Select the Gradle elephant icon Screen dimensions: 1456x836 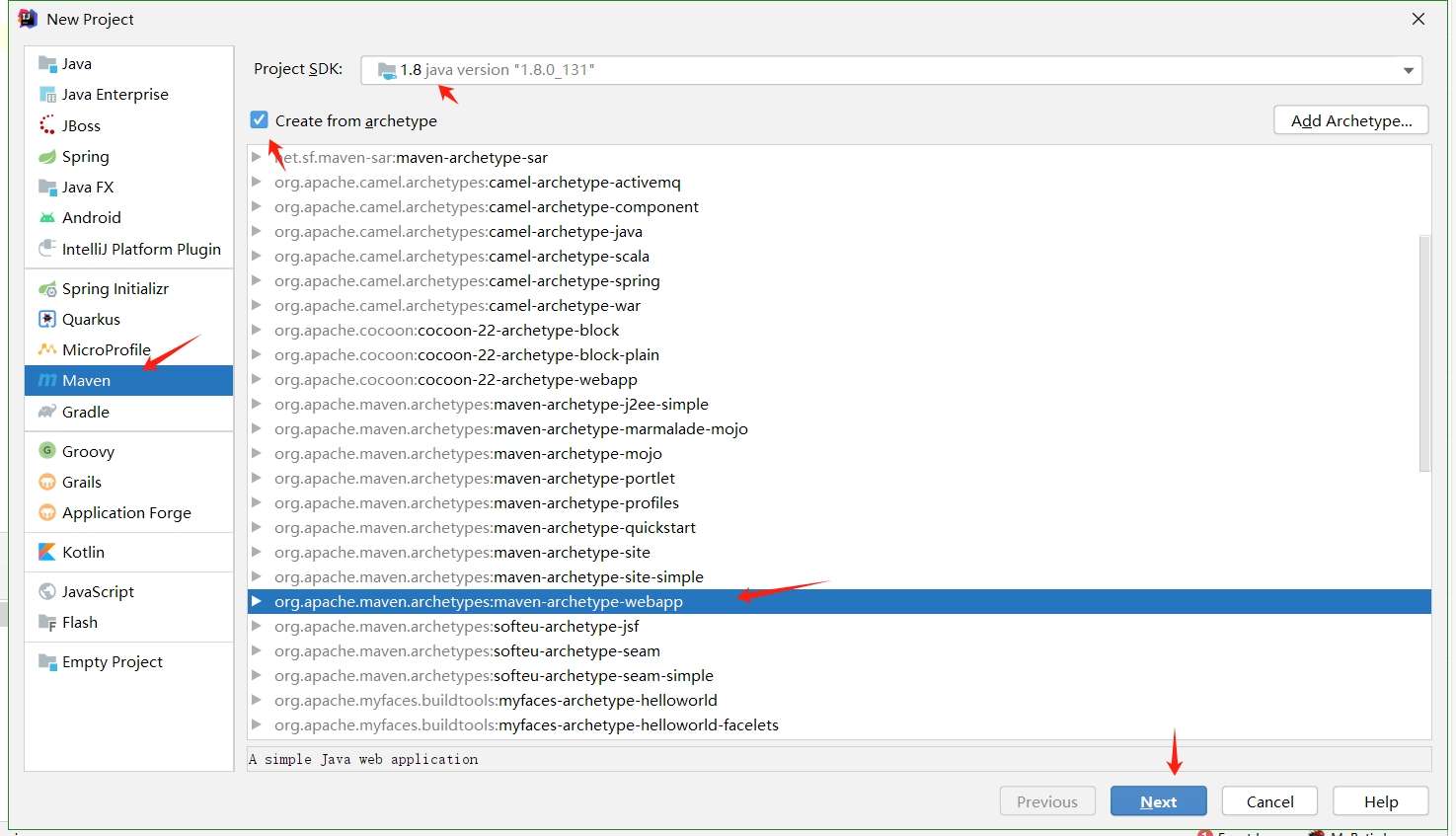tap(47, 412)
